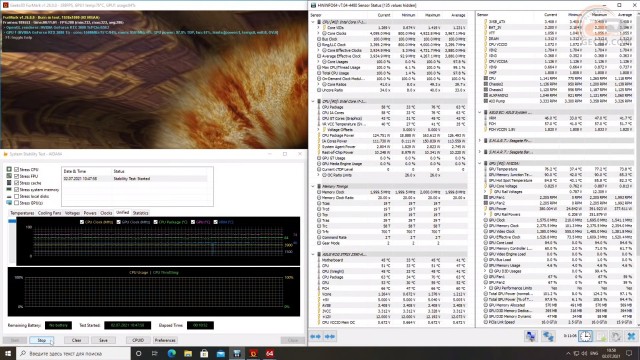640x360 pixels.
Task: Switch to AIDA64 via its taskbar icon
Action: point(269,353)
